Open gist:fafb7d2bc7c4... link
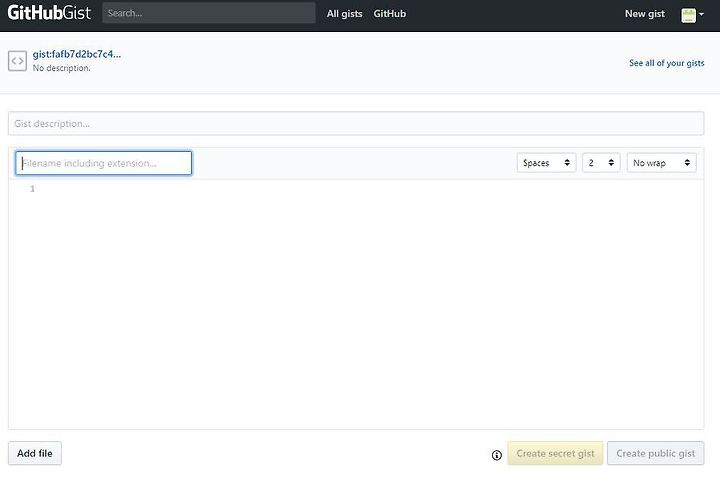This screenshot has width=720, height=478. 77,54
